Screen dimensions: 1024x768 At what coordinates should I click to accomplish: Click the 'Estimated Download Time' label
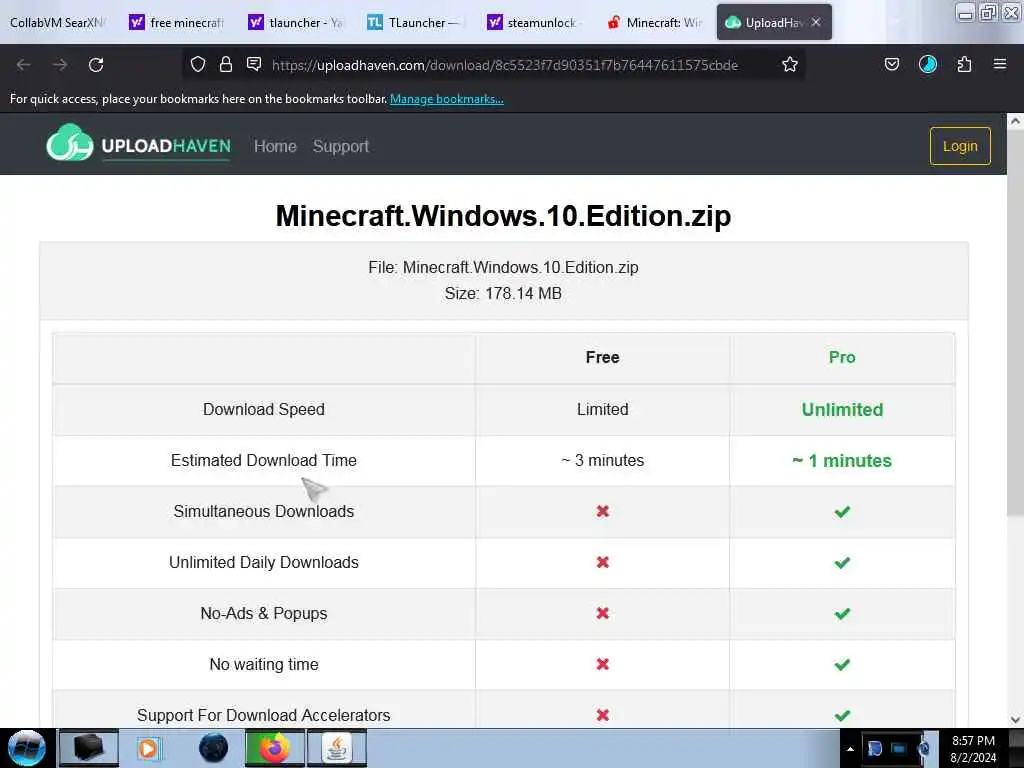pyautogui.click(x=264, y=460)
